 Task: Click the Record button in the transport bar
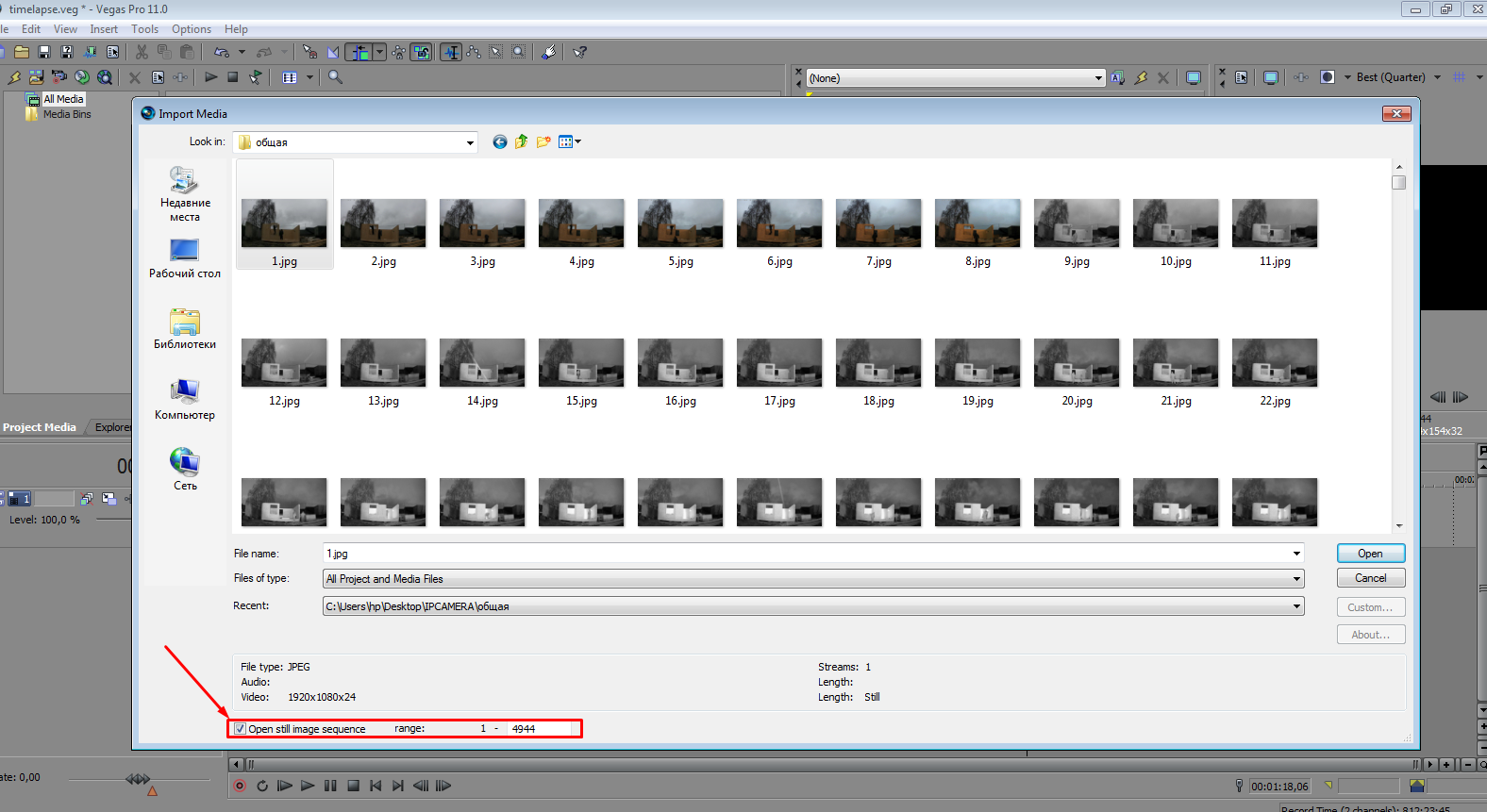[x=240, y=786]
